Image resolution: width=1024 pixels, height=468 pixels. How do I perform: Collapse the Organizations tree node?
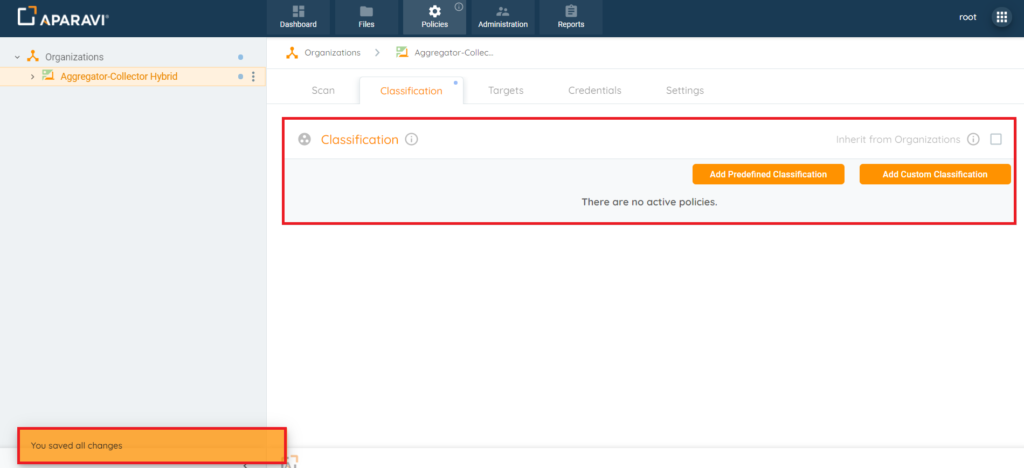18,57
